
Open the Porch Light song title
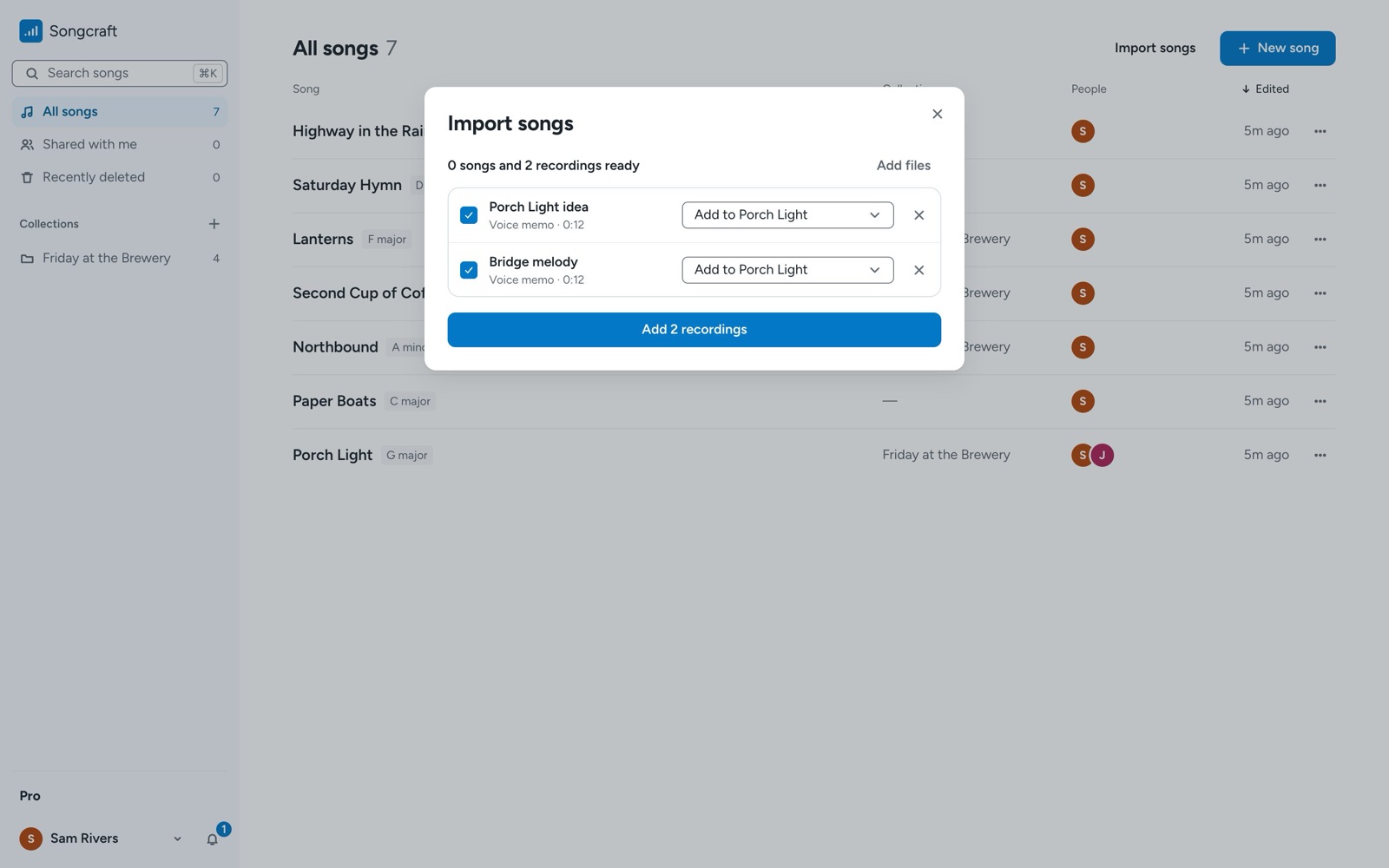[332, 455]
